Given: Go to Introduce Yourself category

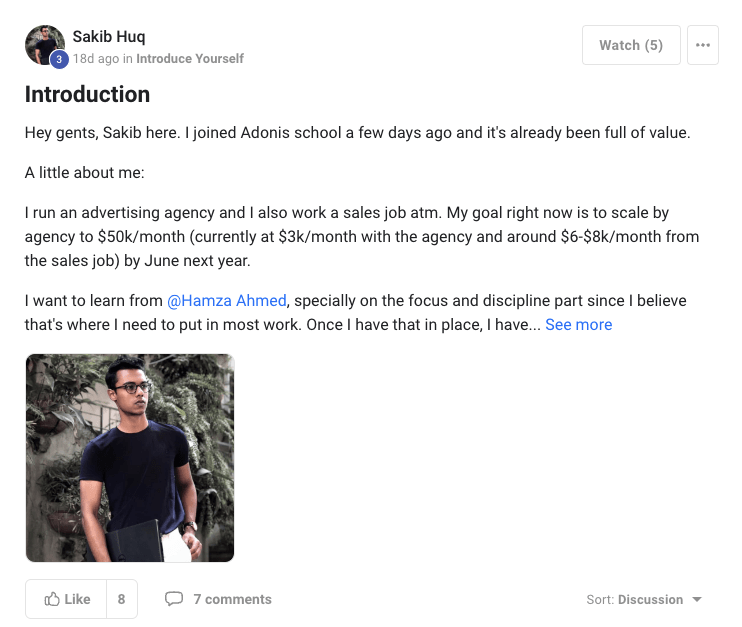Looking at the screenshot, I should click(190, 59).
